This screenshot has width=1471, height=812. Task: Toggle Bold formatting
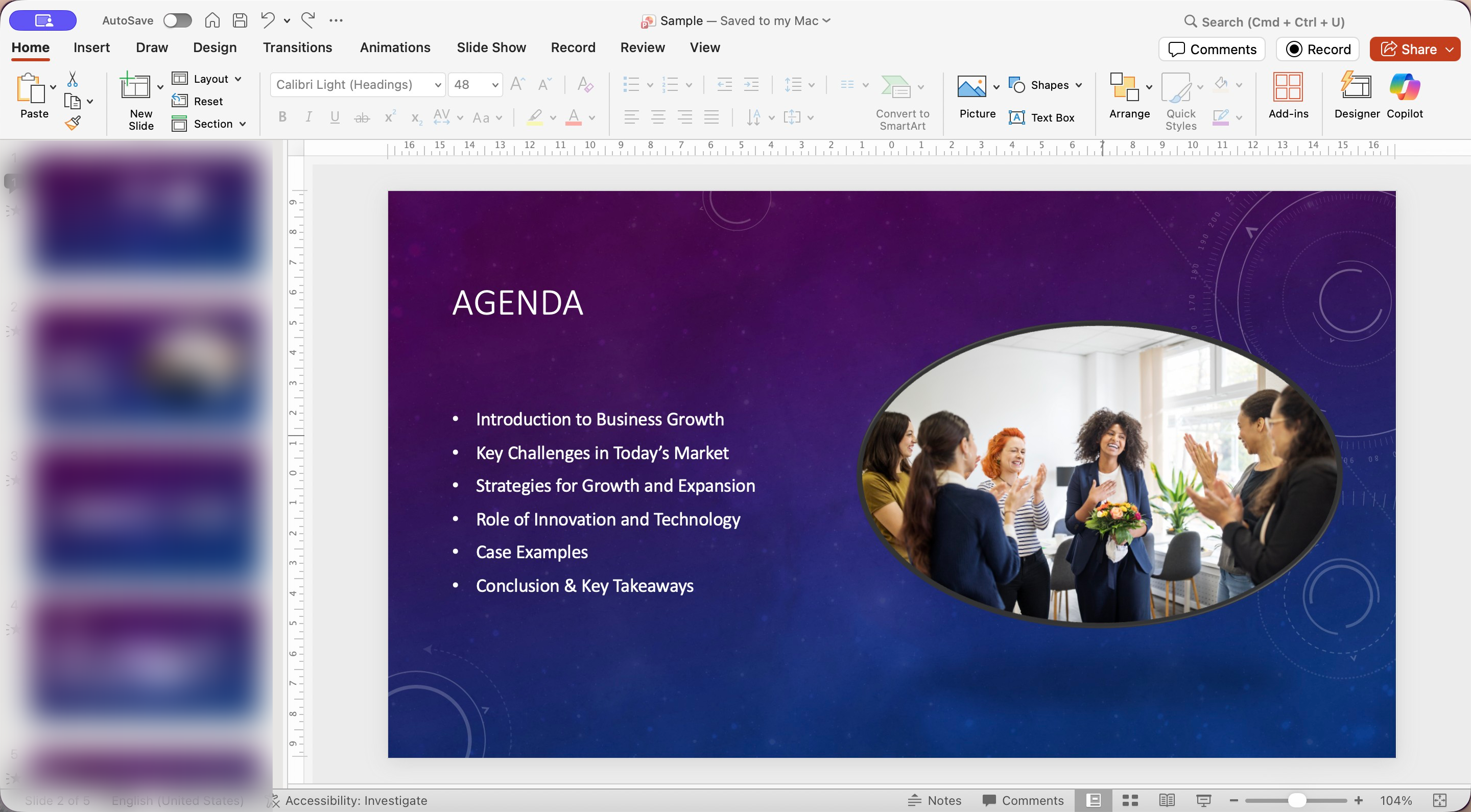point(282,117)
